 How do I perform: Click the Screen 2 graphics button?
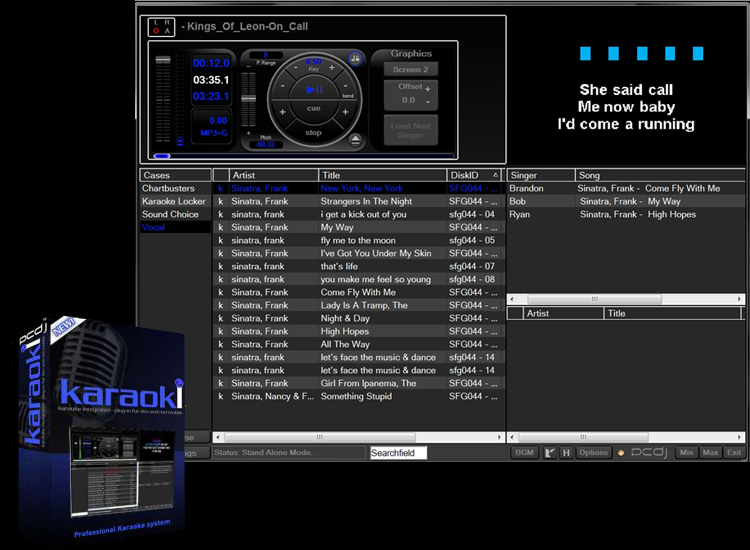[411, 69]
